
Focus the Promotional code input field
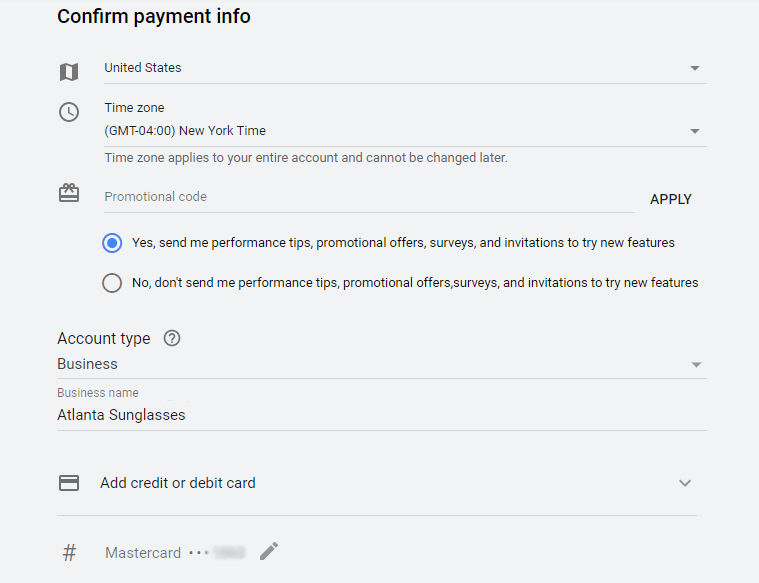[368, 197]
